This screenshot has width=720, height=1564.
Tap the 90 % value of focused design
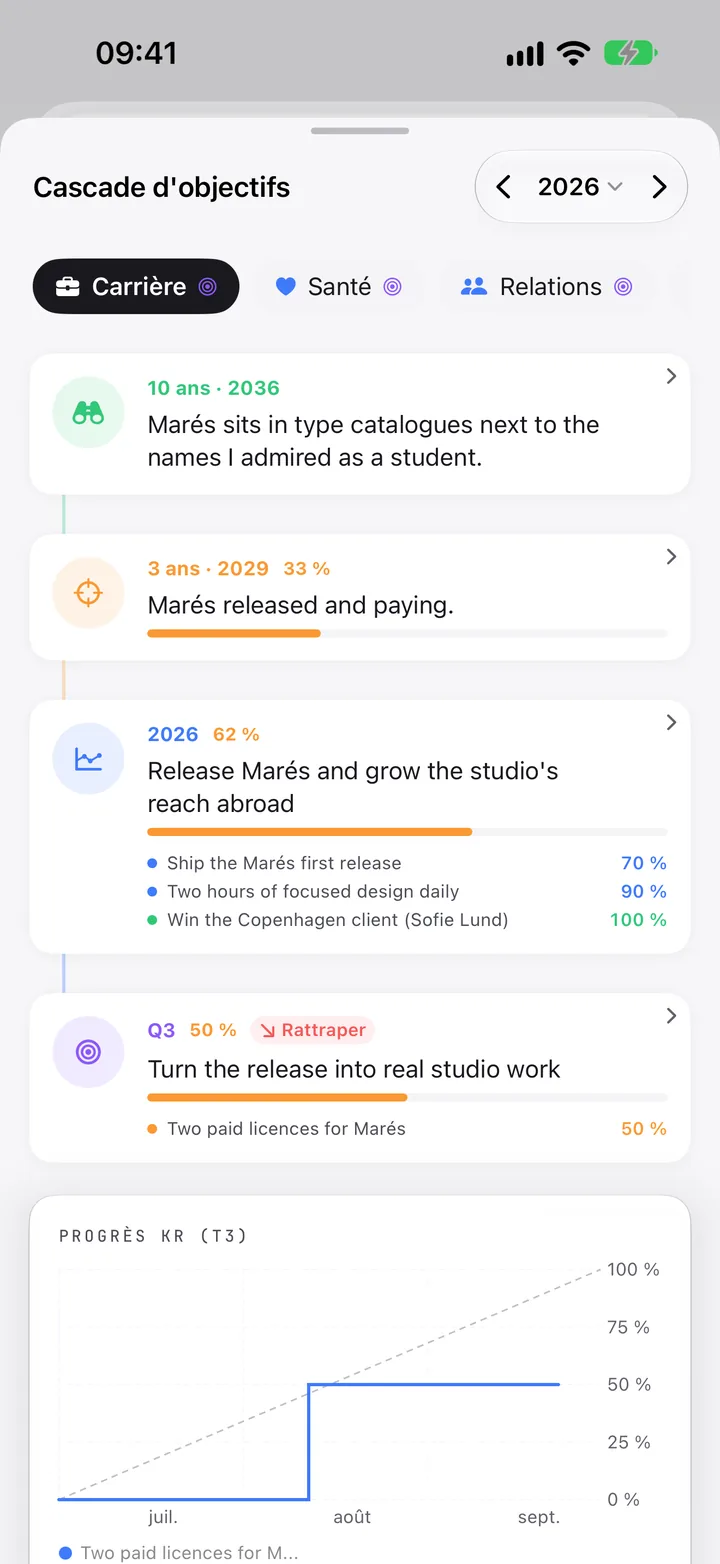[x=644, y=891]
